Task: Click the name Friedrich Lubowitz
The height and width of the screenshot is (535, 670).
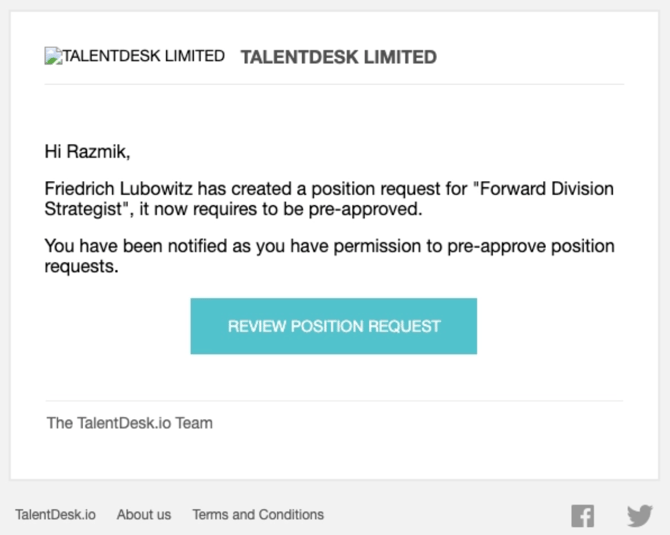Action: (119, 188)
